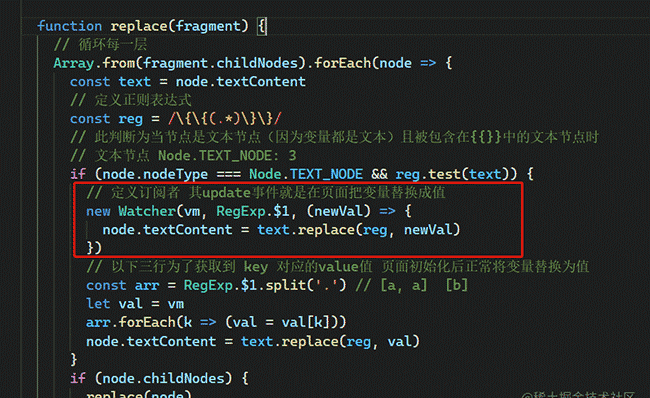
Task: Click 'node.textContent = text.replace(reg, newVal)' line
Action: pyautogui.click(x=281, y=230)
